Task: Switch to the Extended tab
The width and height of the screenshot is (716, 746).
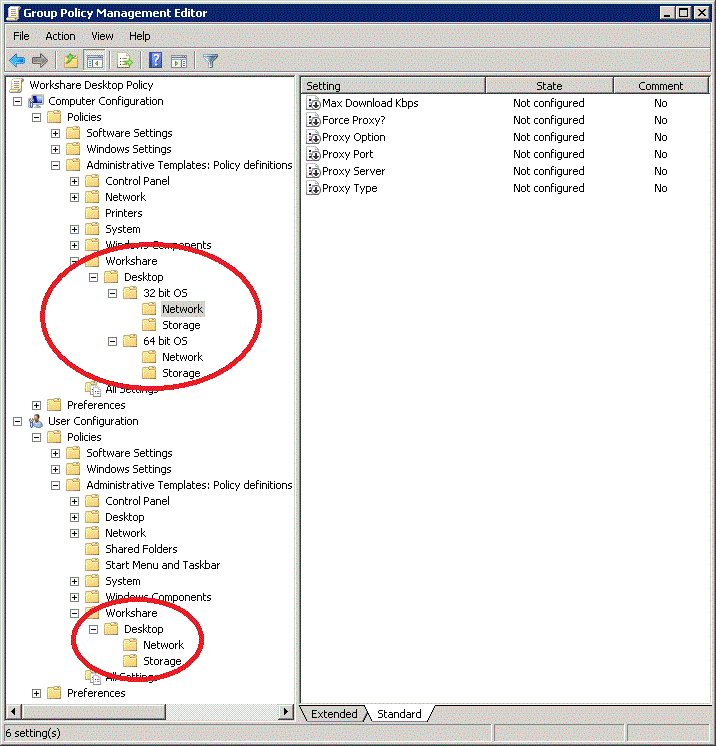Action: 334,714
